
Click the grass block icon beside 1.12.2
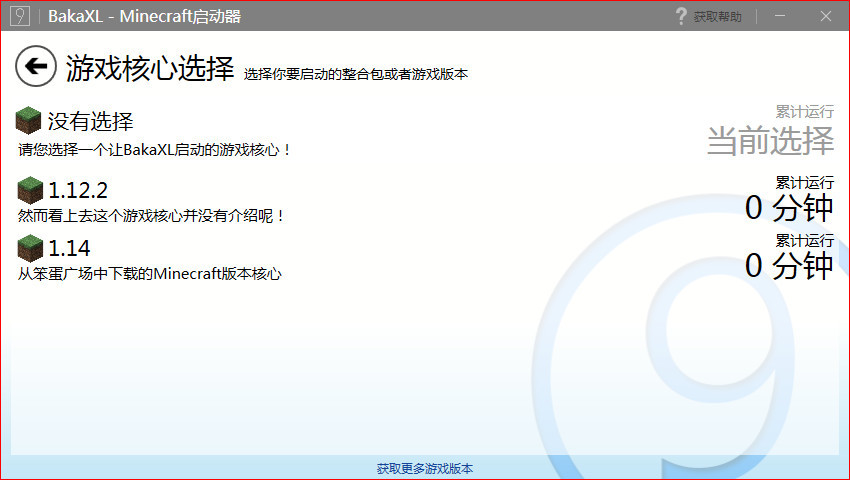pos(30,190)
